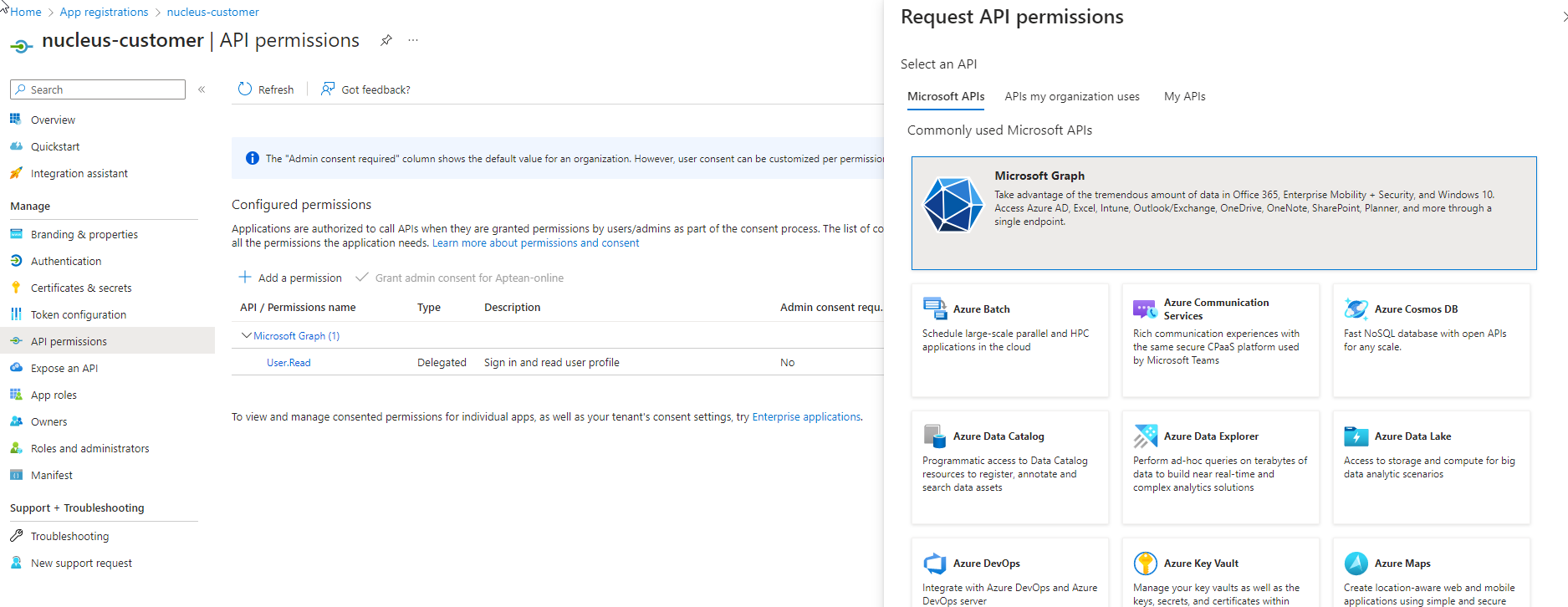Open the User.Read permission link
The height and width of the screenshot is (607, 1568).
tap(289, 362)
